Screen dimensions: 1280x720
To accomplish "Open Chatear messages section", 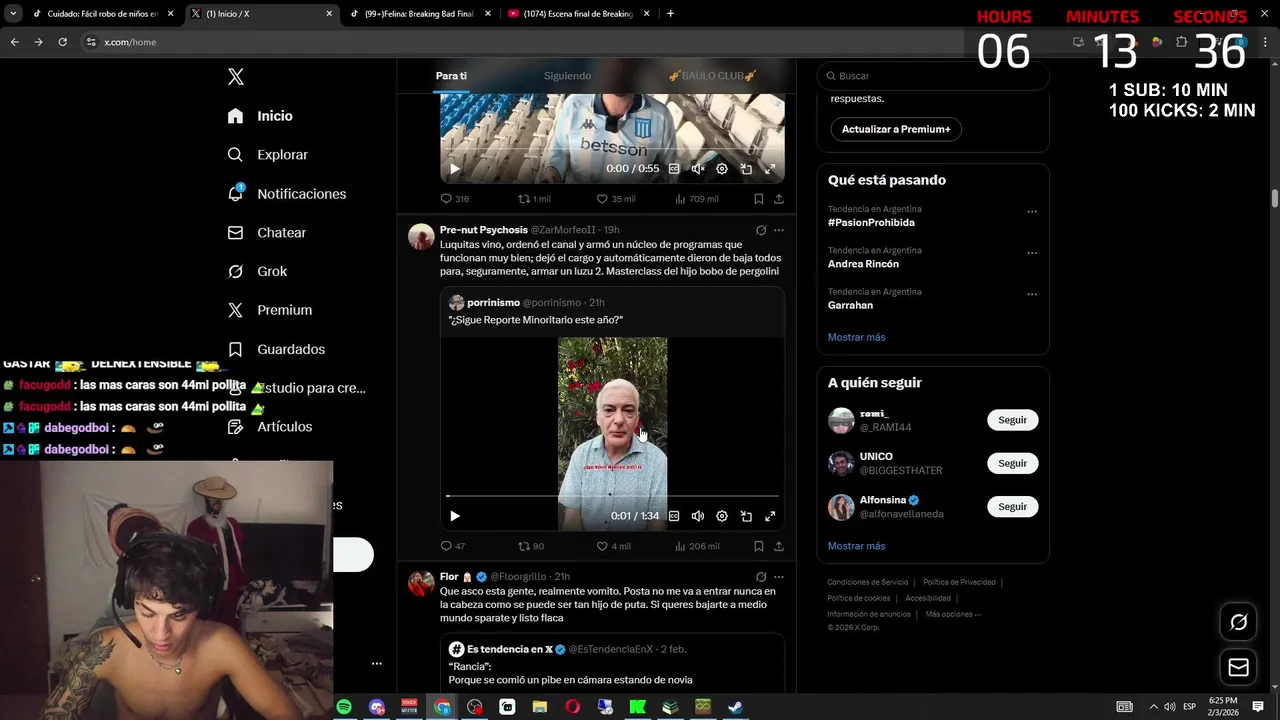I will click(x=266, y=233).
